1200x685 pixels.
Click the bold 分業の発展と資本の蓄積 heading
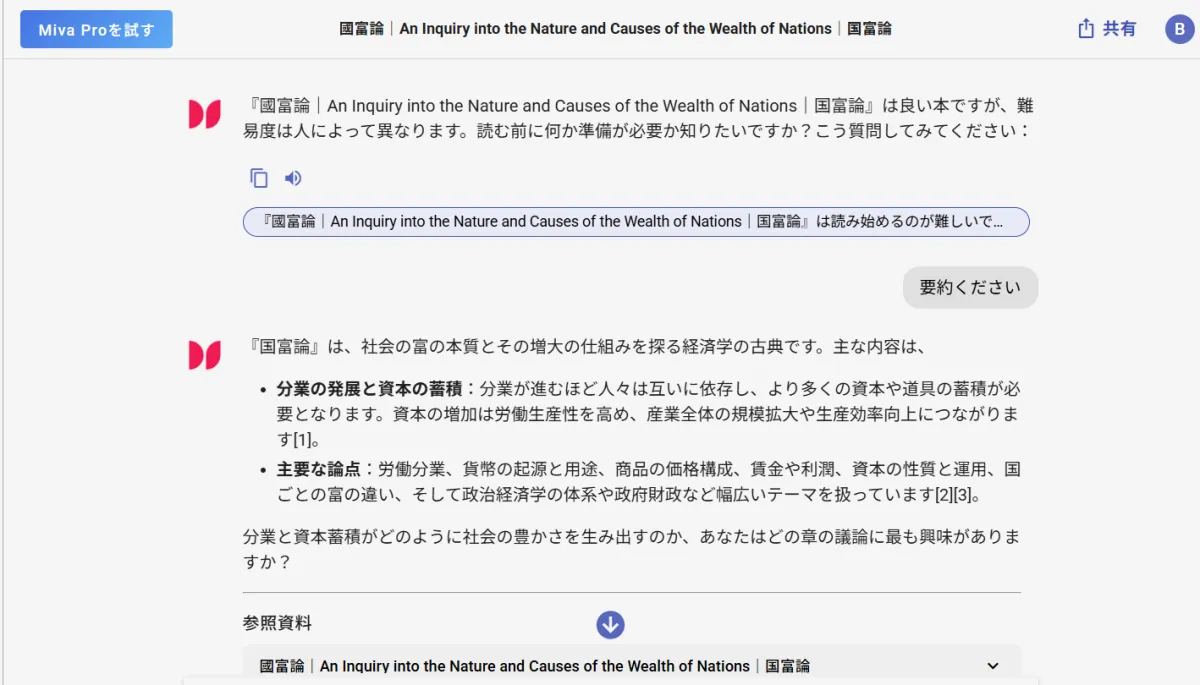pyautogui.click(x=369, y=388)
